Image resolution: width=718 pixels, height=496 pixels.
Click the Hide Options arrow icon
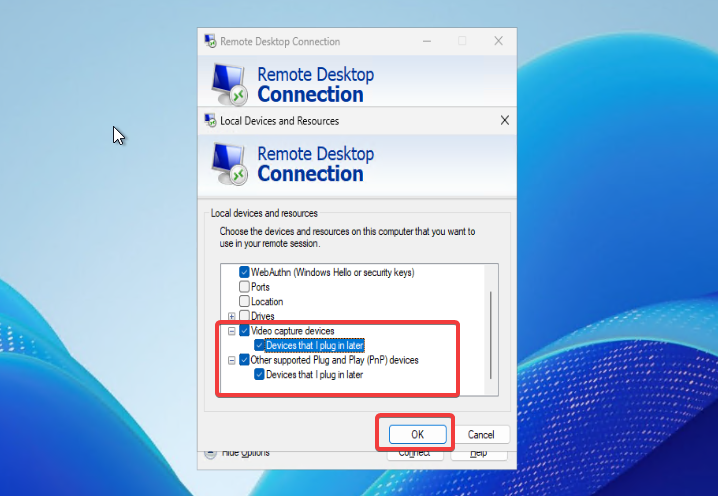[210, 453]
